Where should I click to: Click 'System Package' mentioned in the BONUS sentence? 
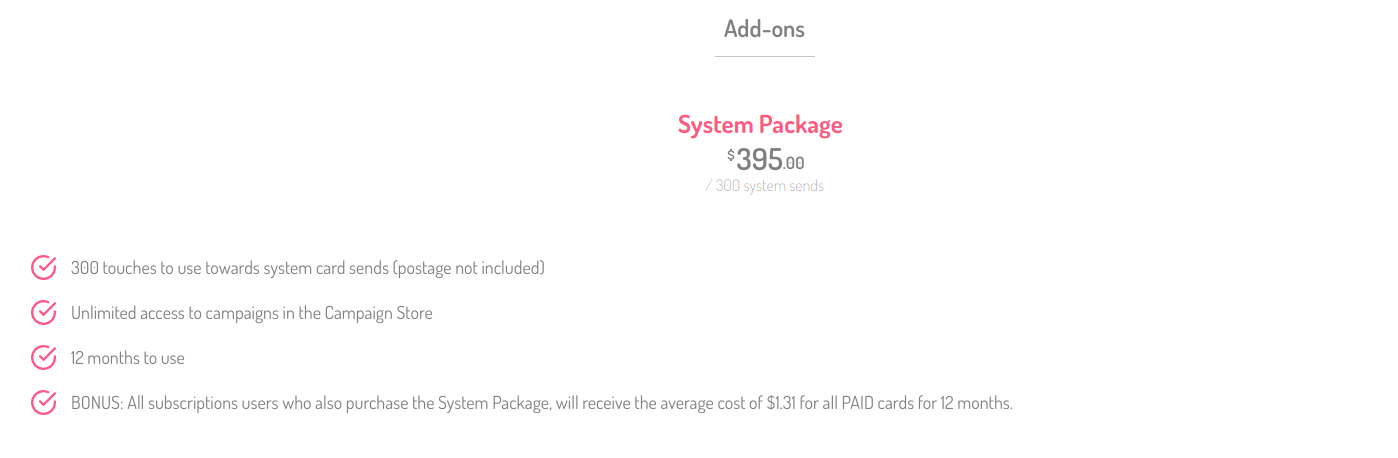(491, 404)
